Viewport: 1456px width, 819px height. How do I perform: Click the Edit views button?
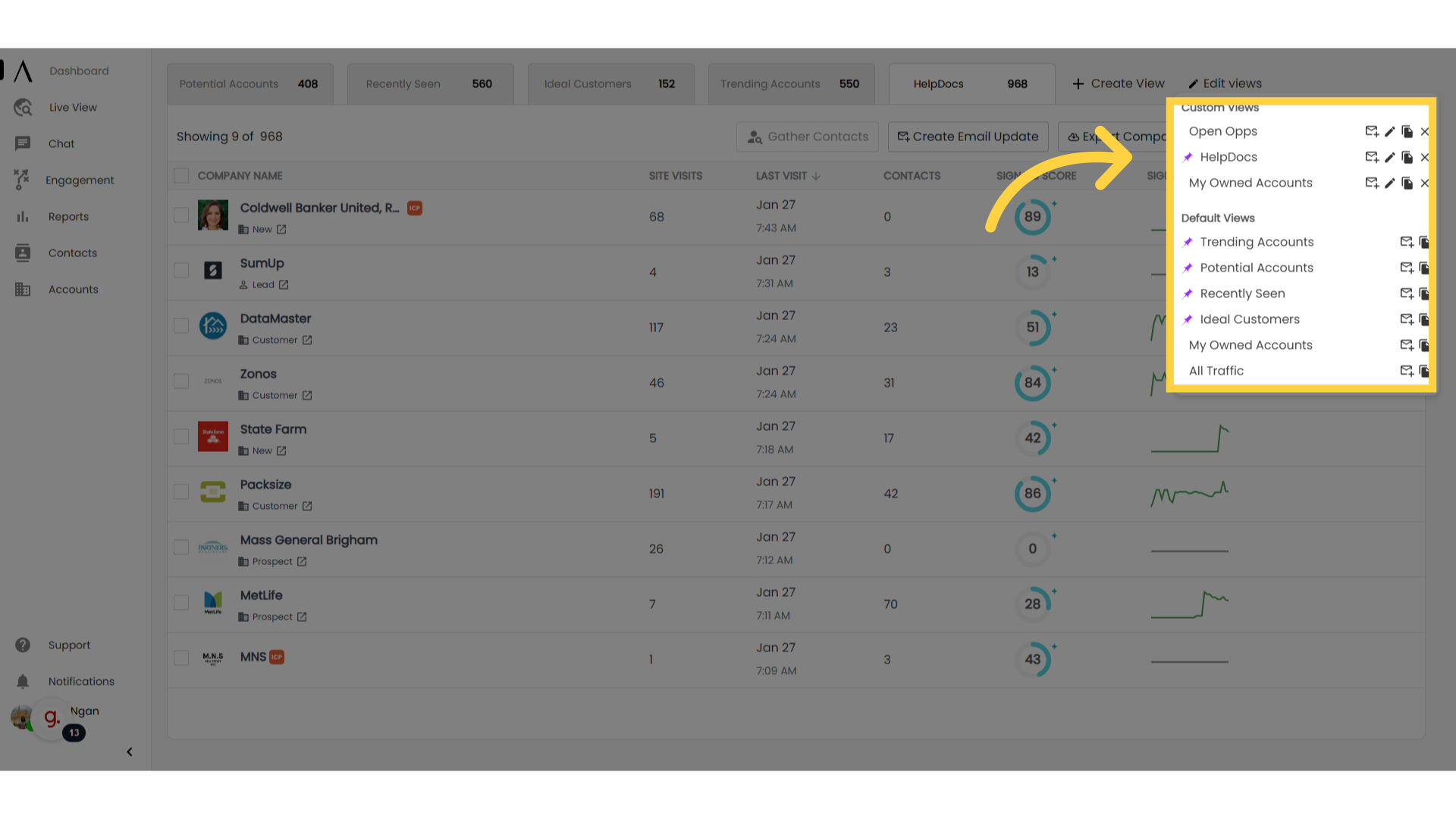[1225, 84]
